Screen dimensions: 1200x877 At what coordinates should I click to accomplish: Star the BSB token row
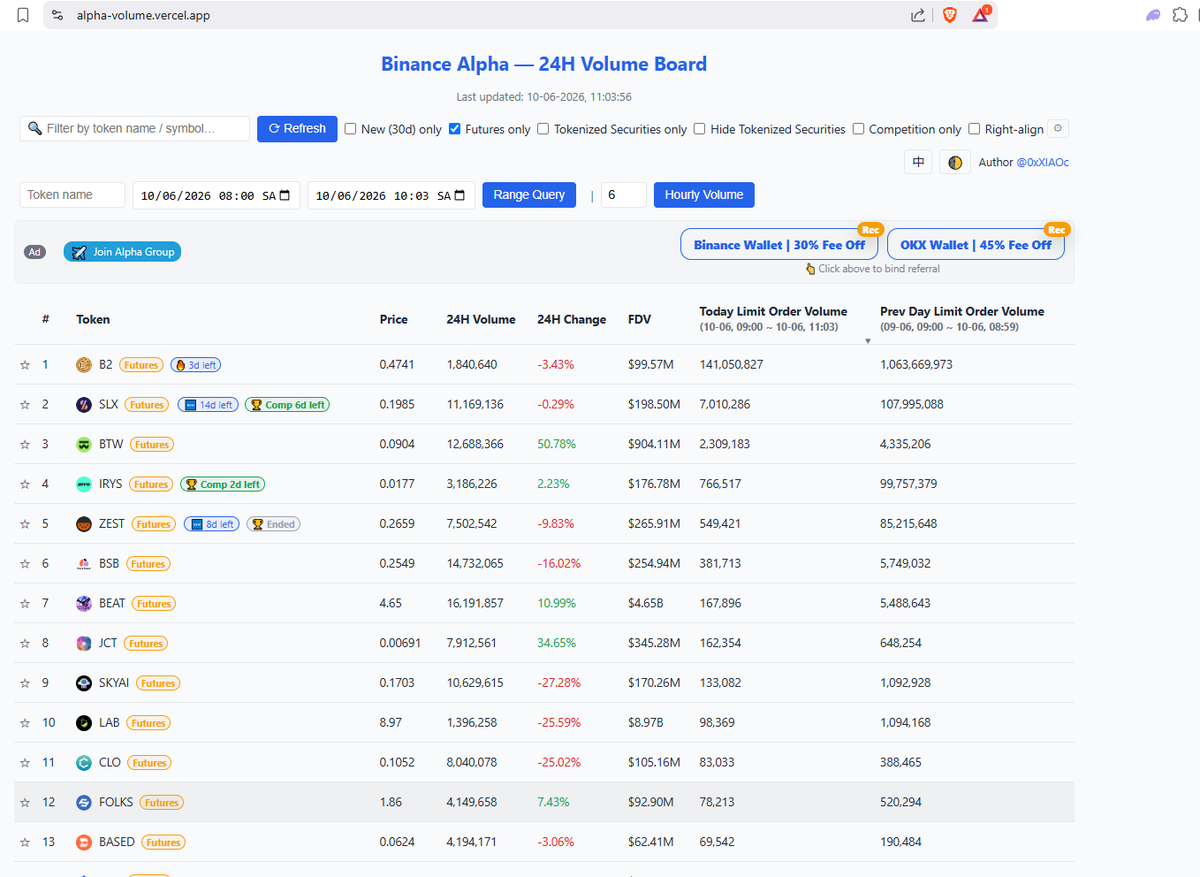25,564
